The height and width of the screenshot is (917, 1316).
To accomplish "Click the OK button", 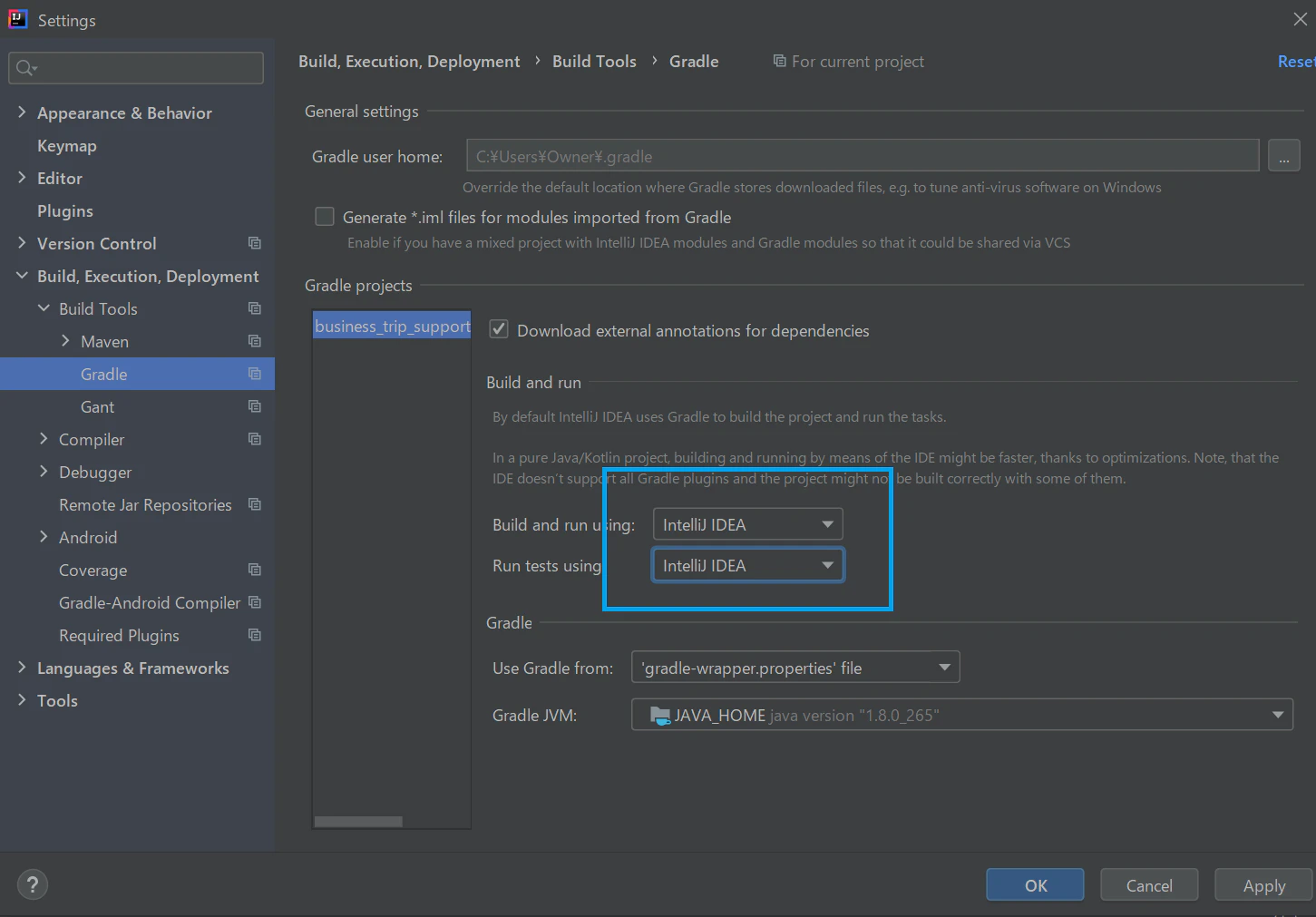I will (1035, 884).
